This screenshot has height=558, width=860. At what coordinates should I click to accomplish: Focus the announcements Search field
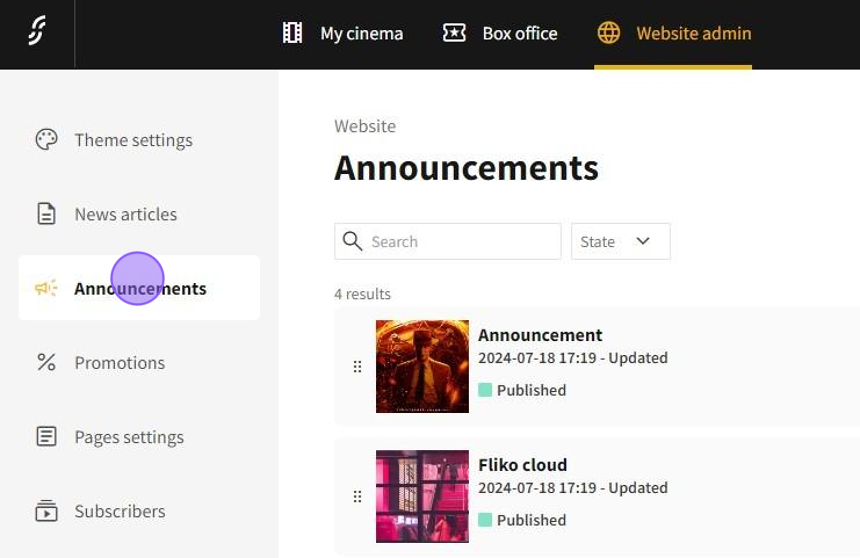pos(460,241)
